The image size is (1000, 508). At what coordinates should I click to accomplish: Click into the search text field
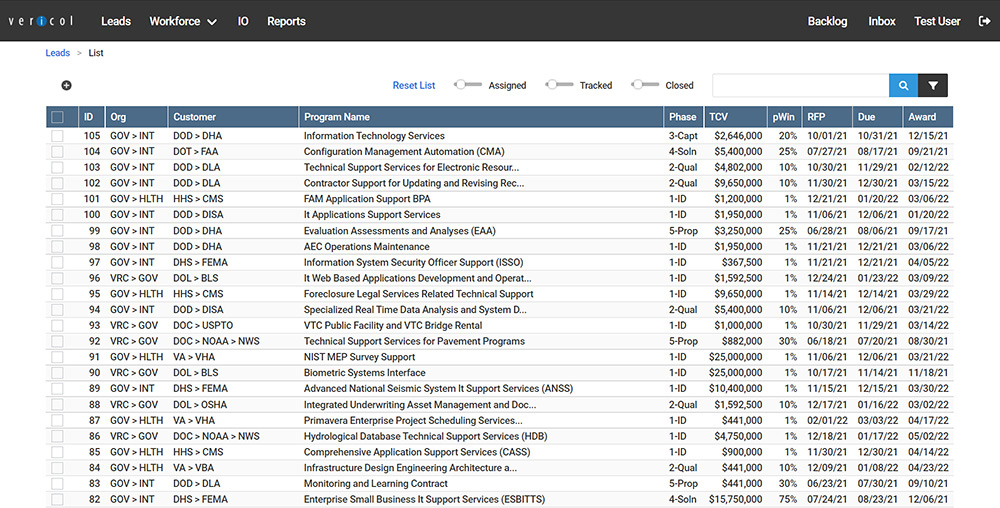800,86
